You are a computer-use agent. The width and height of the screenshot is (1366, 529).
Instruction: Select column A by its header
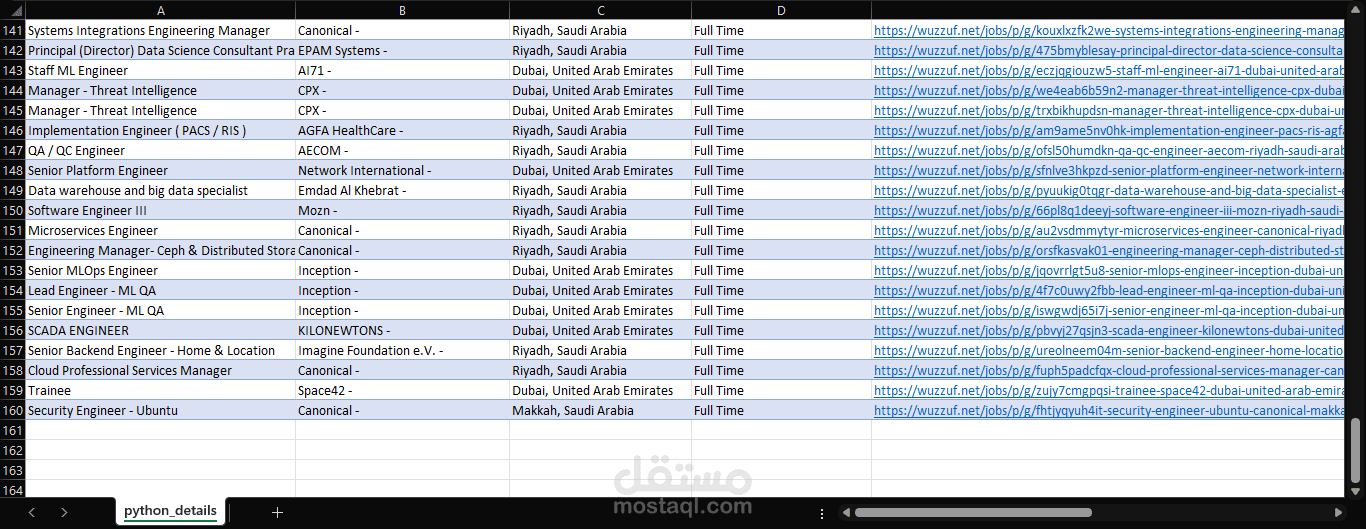pyautogui.click(x=161, y=10)
